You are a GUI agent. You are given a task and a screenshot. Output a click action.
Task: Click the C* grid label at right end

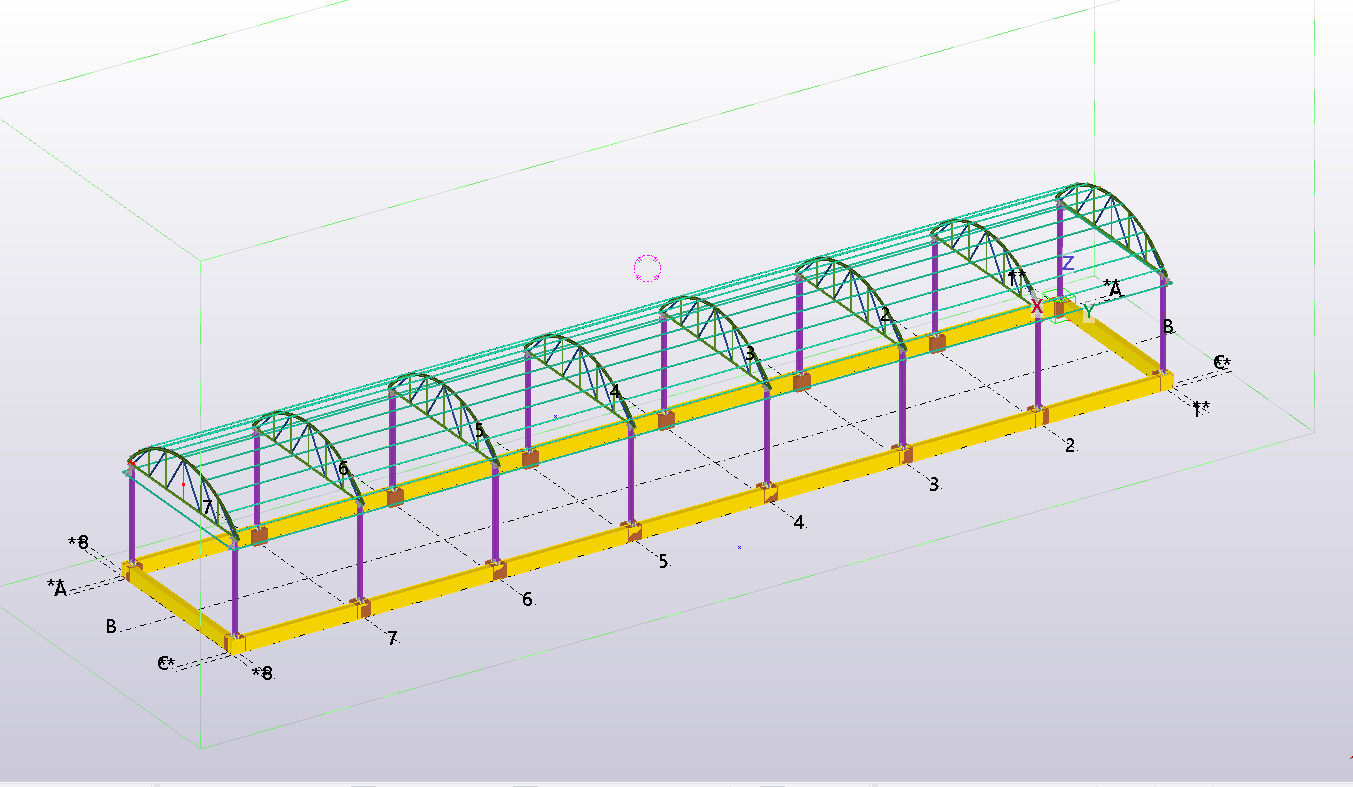point(1221,362)
